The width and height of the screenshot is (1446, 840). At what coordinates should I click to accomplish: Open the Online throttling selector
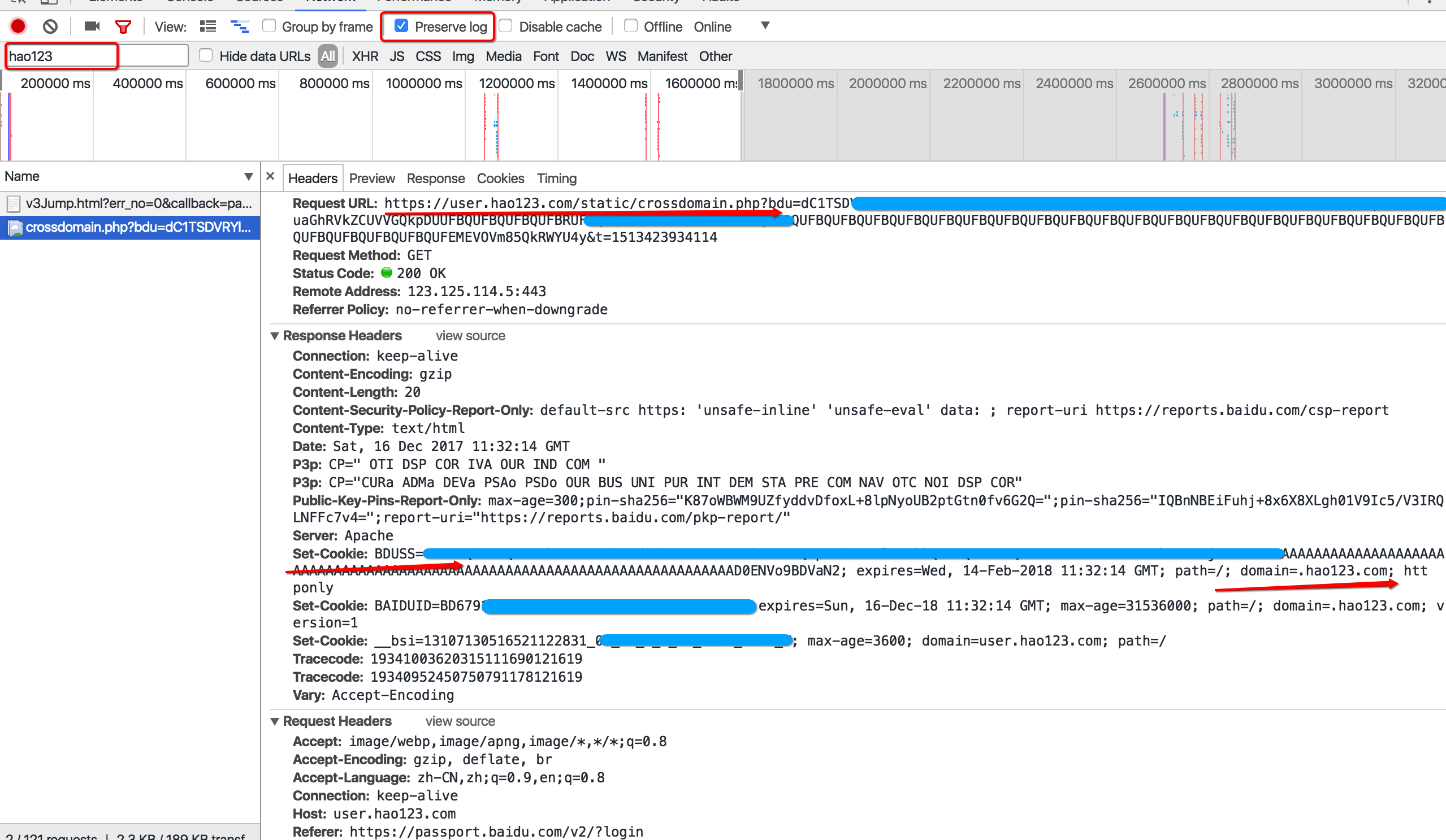(x=713, y=27)
